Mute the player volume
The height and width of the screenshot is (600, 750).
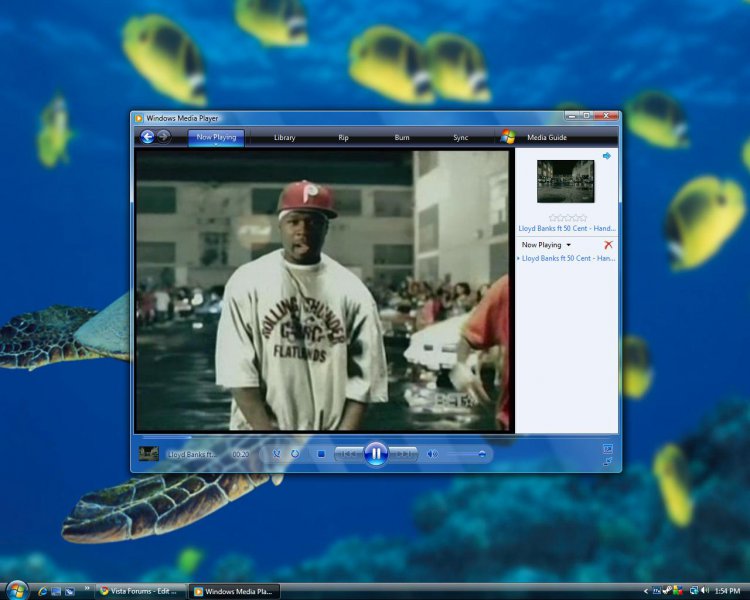coord(432,454)
